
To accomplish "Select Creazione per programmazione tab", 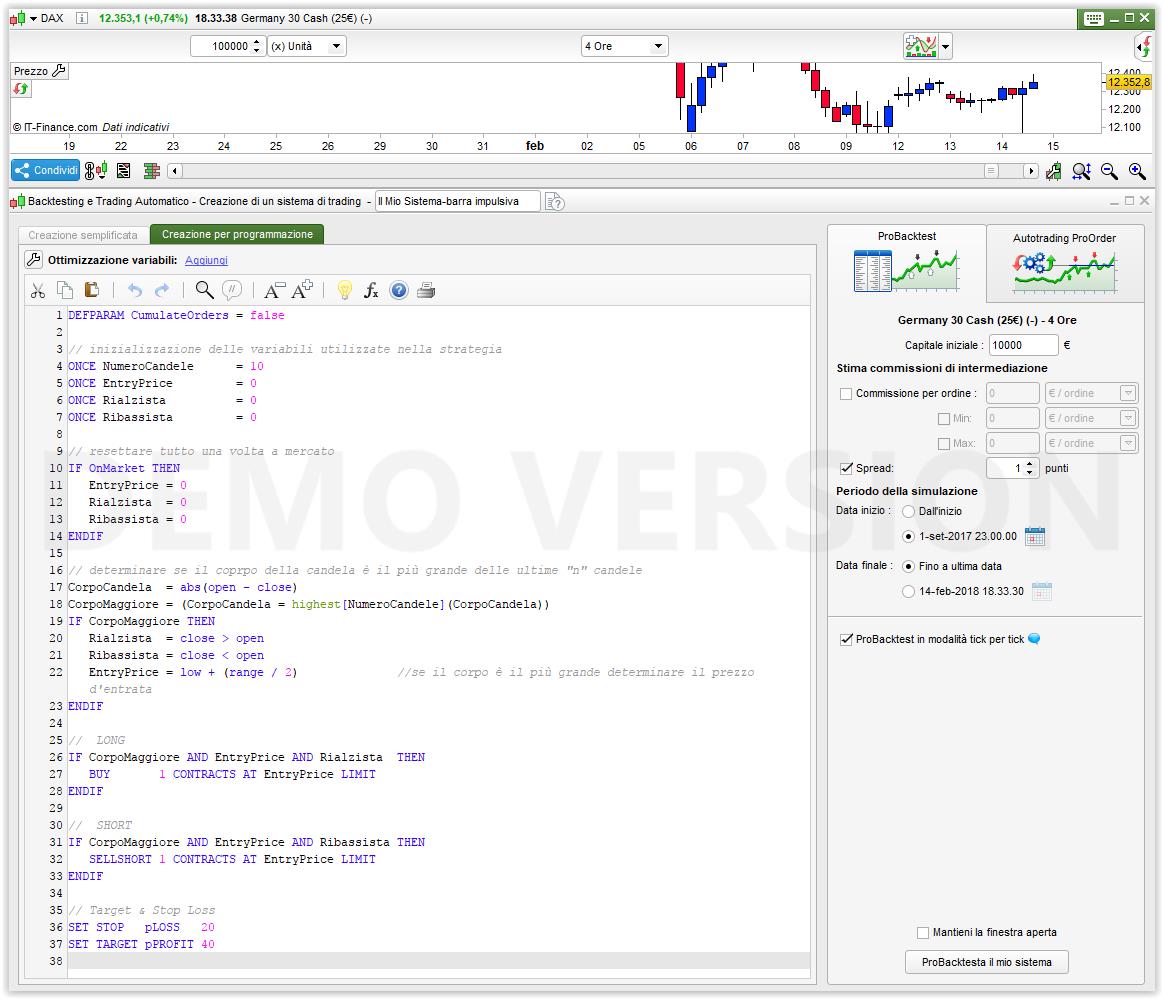I will [237, 234].
